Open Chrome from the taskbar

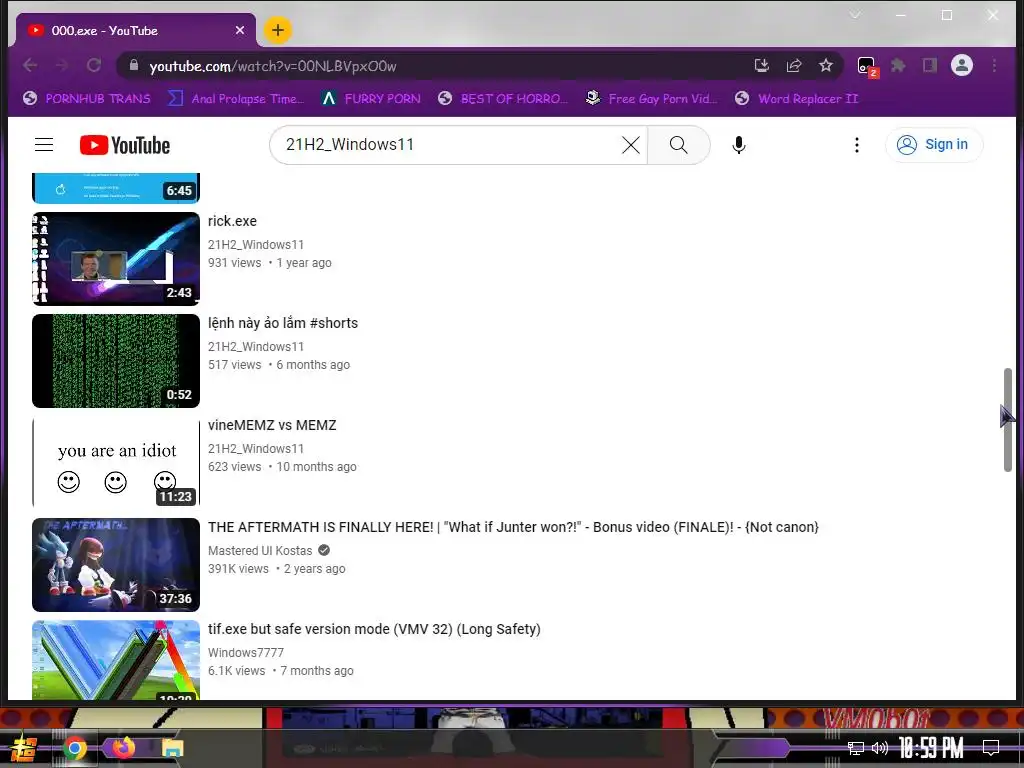74,748
